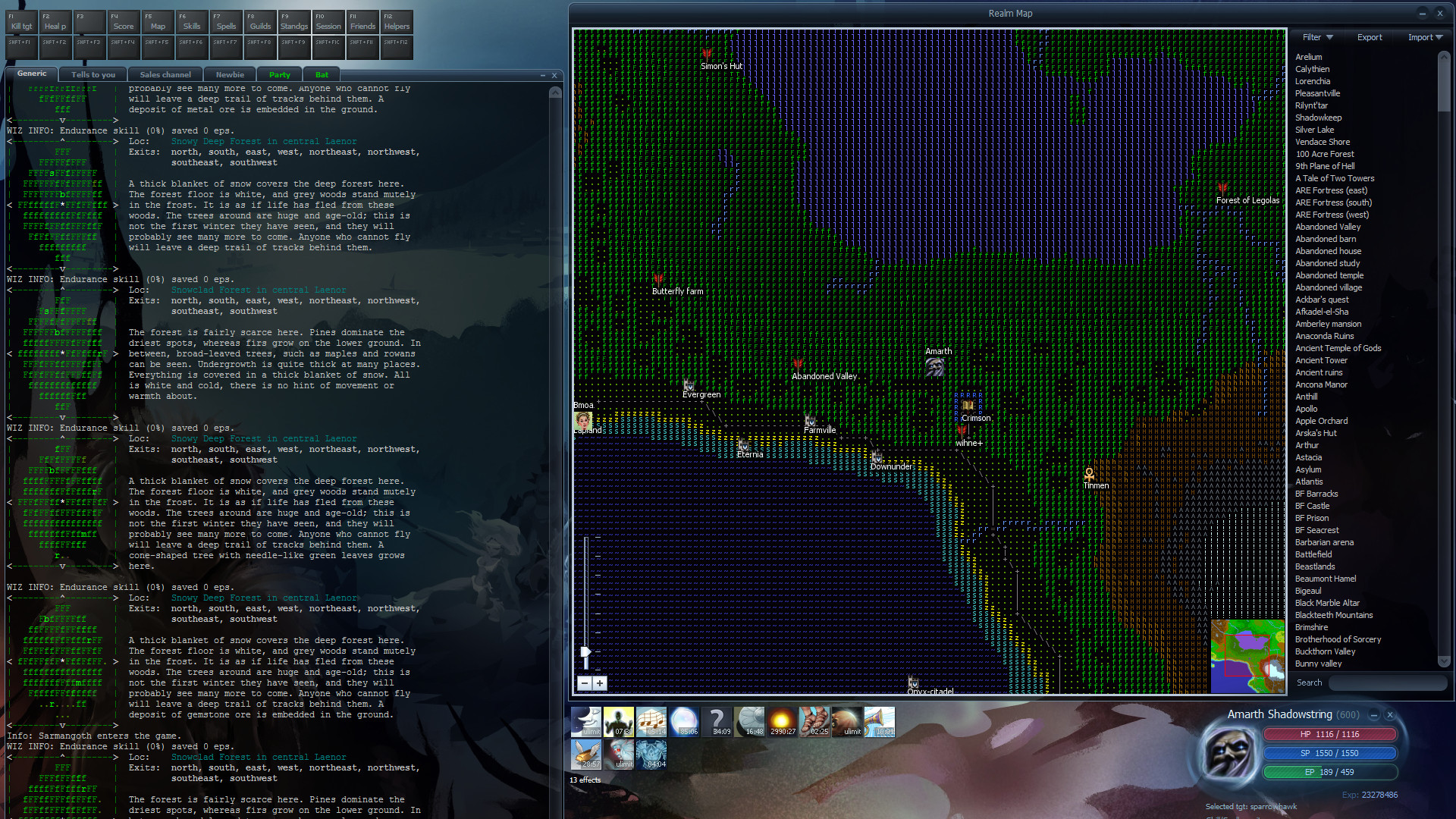Click the winged golden boot effect icon

585,754
